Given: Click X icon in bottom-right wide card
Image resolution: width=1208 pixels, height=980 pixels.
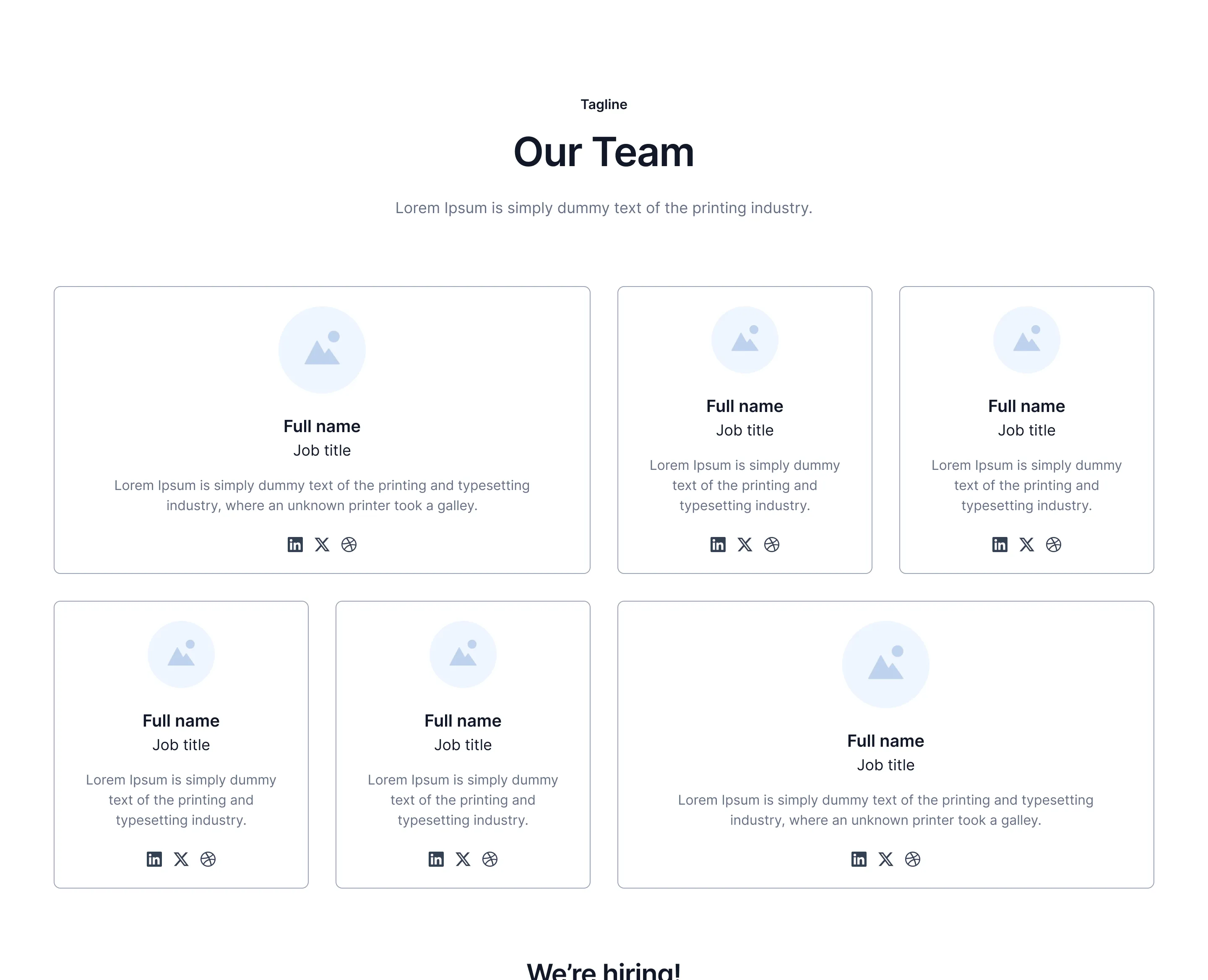Looking at the screenshot, I should click(x=886, y=859).
